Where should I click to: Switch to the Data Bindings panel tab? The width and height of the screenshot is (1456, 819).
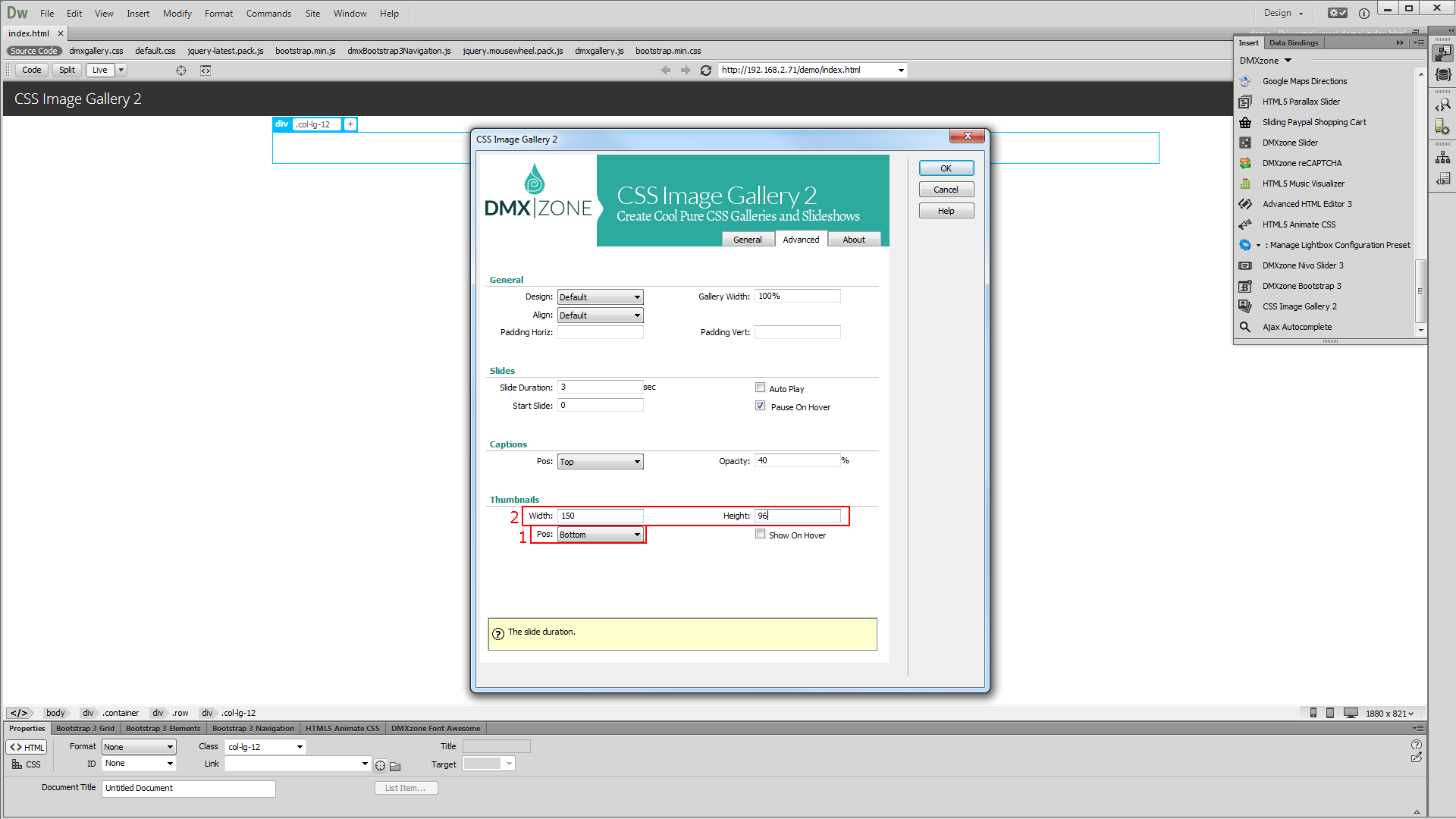[x=1294, y=43]
